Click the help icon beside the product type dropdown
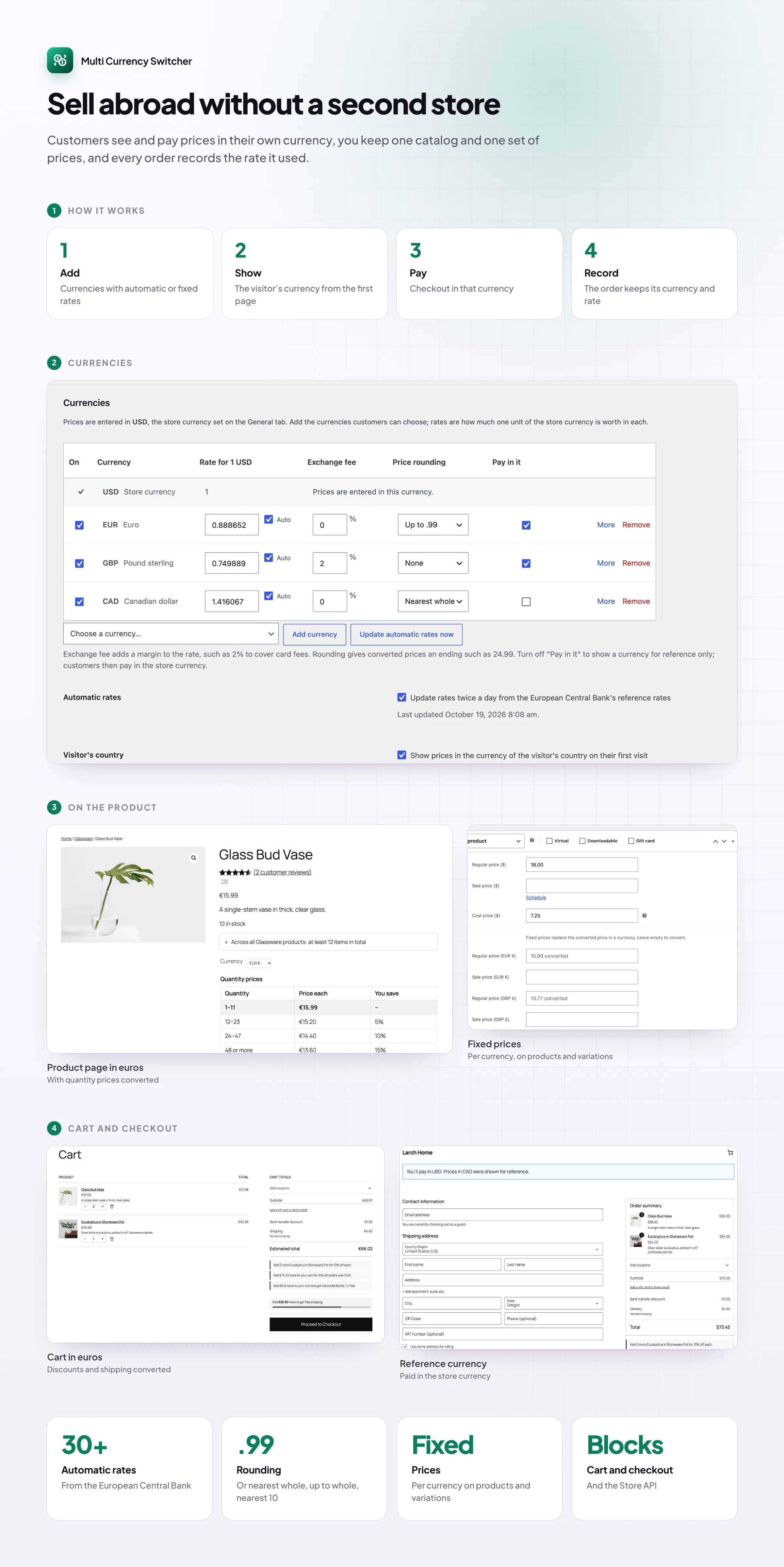This screenshot has width=784, height=1567. tap(532, 840)
